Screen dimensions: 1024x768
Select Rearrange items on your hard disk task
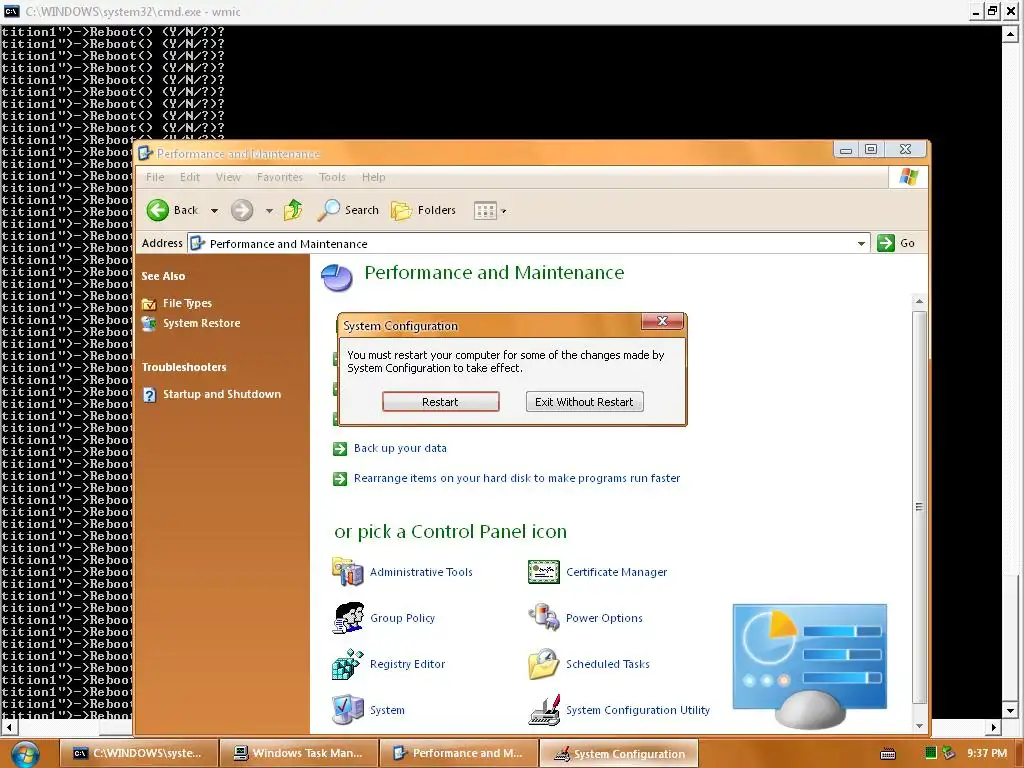point(517,478)
